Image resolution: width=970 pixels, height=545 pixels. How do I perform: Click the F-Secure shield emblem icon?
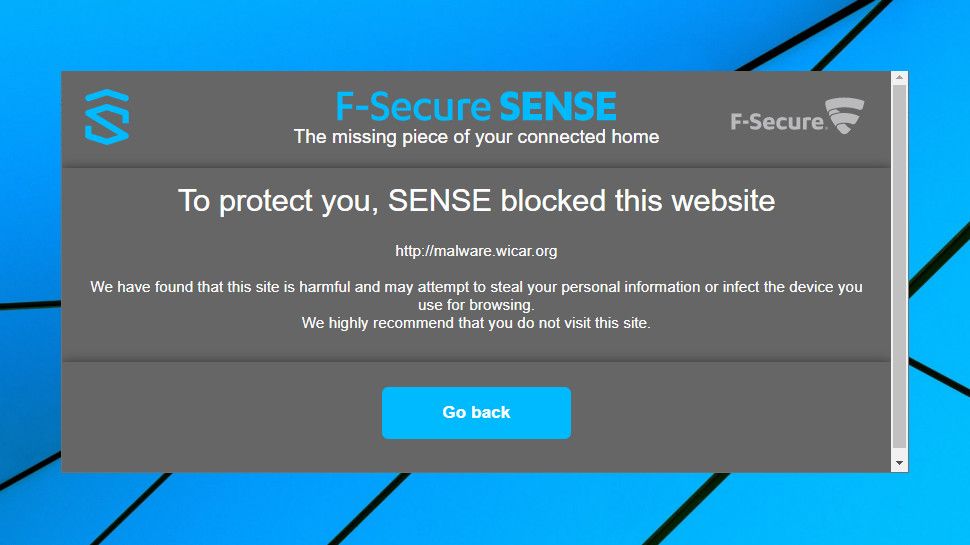(x=845, y=116)
